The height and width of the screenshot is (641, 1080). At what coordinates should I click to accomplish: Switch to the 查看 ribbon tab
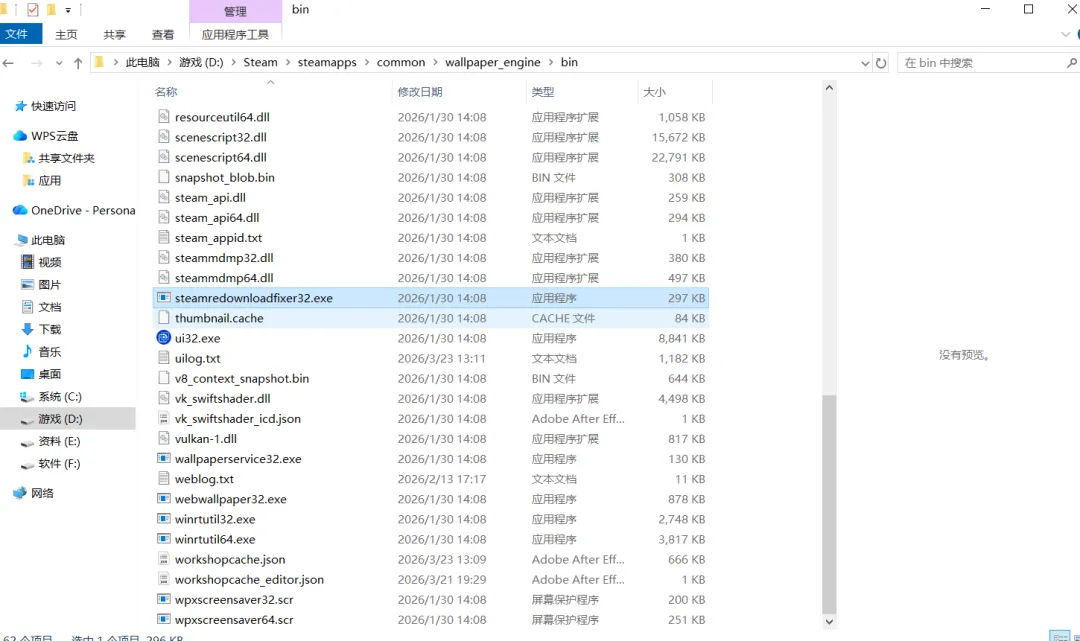point(163,34)
